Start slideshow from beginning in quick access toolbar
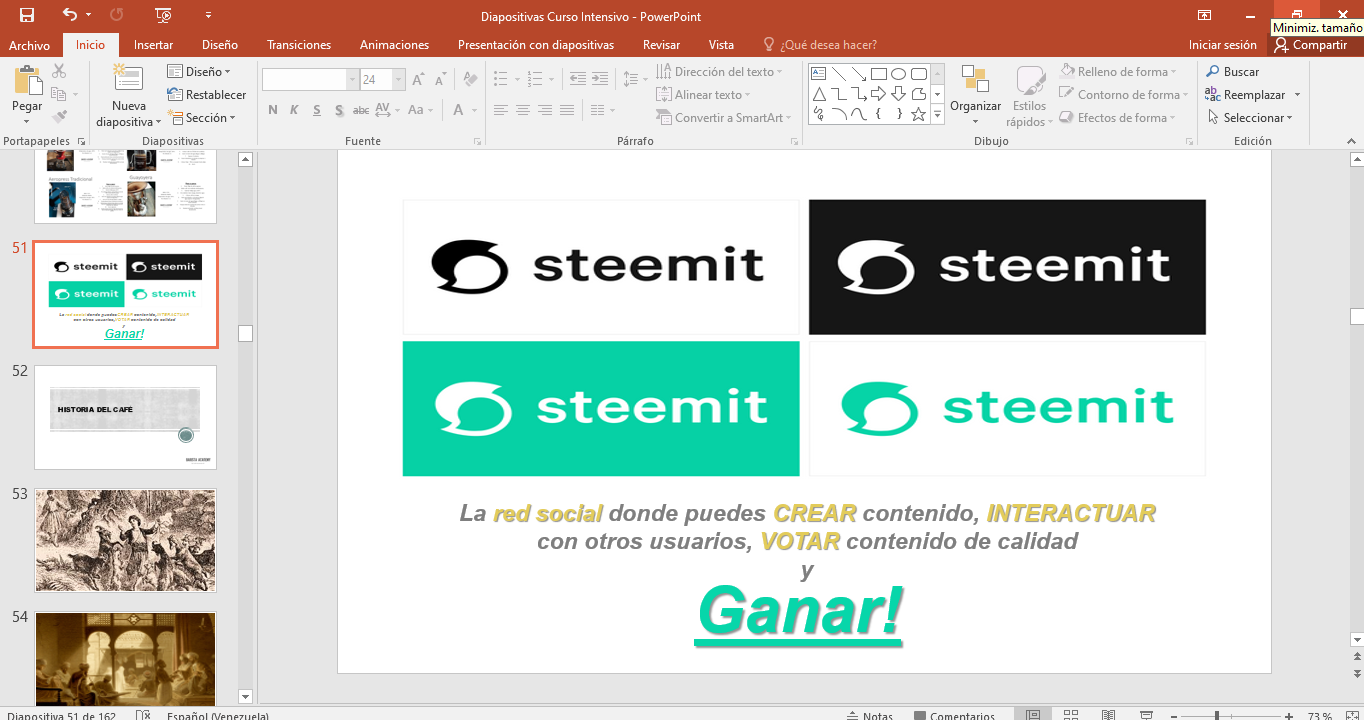 (164, 15)
